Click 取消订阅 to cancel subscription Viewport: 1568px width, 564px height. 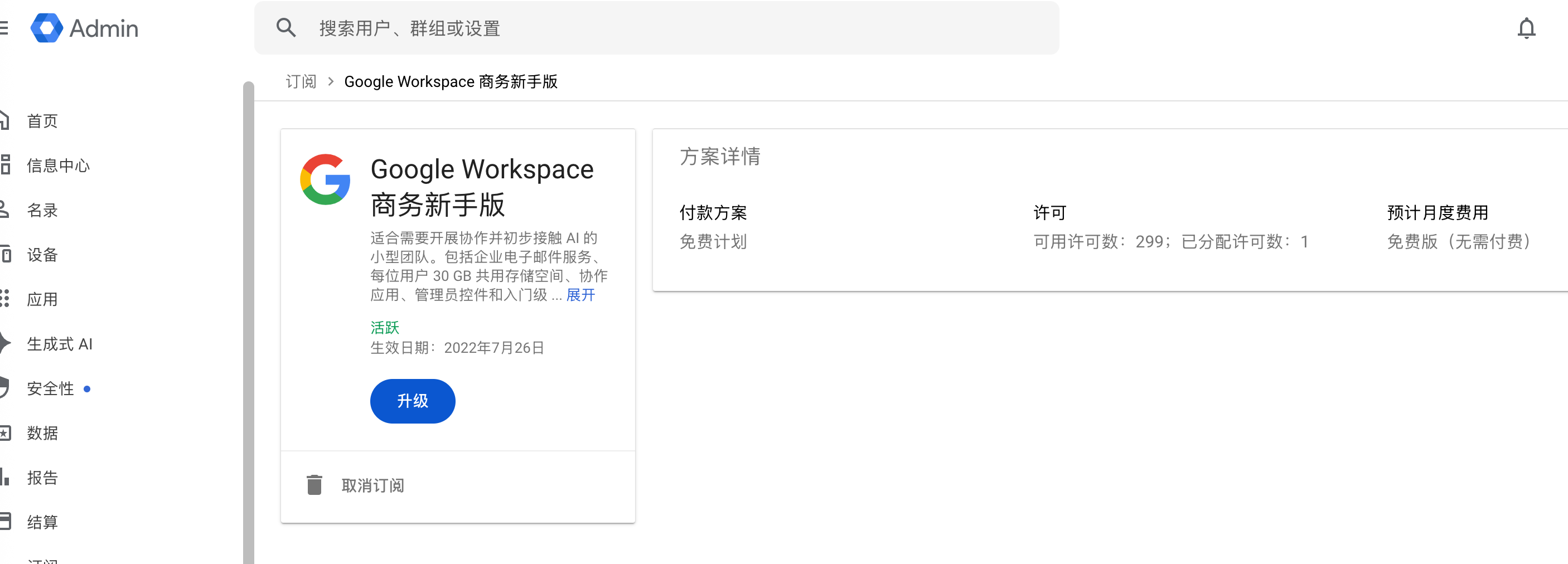pyautogui.click(x=372, y=485)
